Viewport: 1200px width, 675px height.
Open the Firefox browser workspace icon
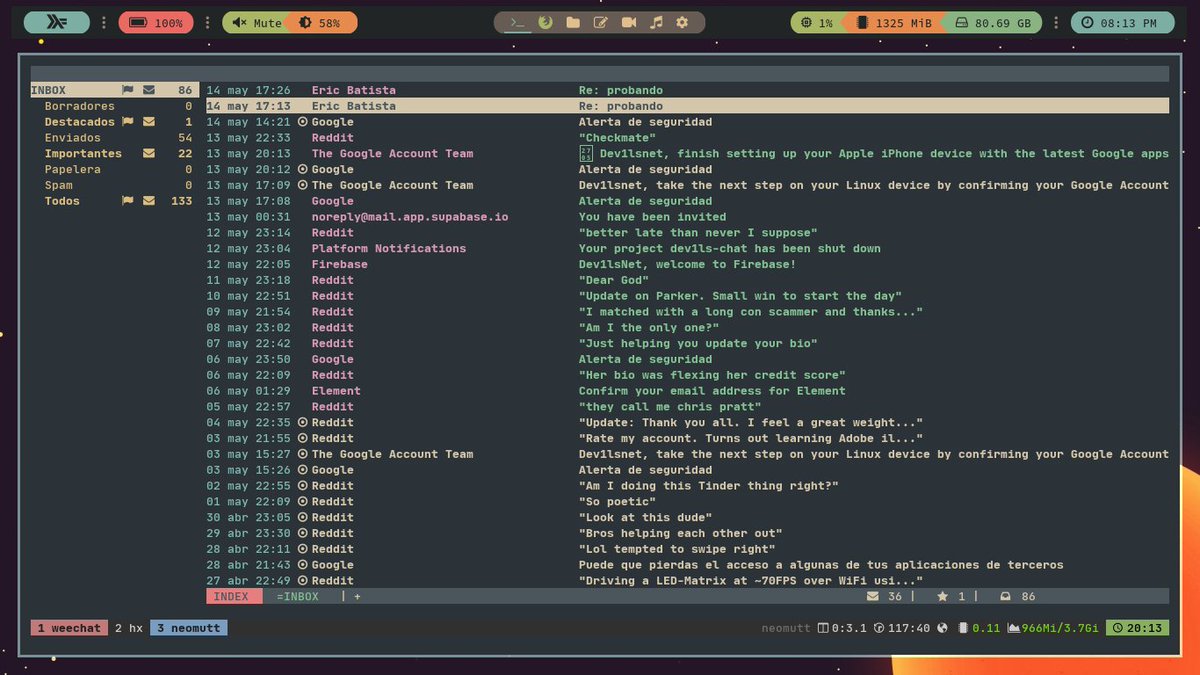pyautogui.click(x=545, y=22)
